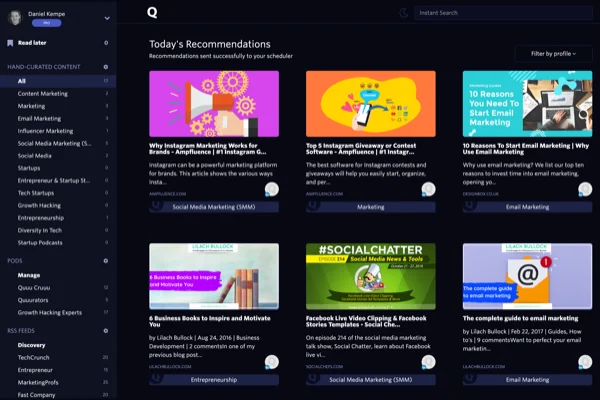This screenshot has width=600, height=400.
Task: Click Discovery under RSS Feeds
Action: (31, 345)
